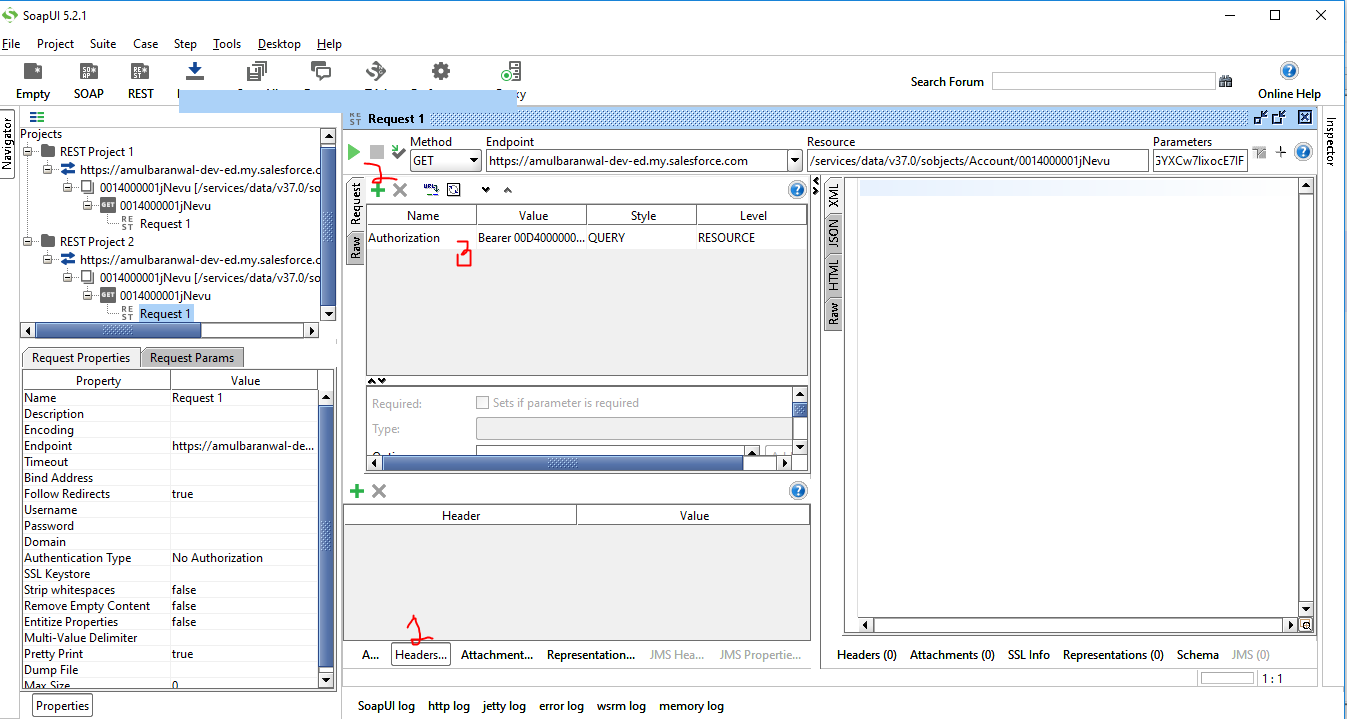The height and width of the screenshot is (719, 1347).
Task: Create a new Empty project from the toolbar
Action: 32,78
